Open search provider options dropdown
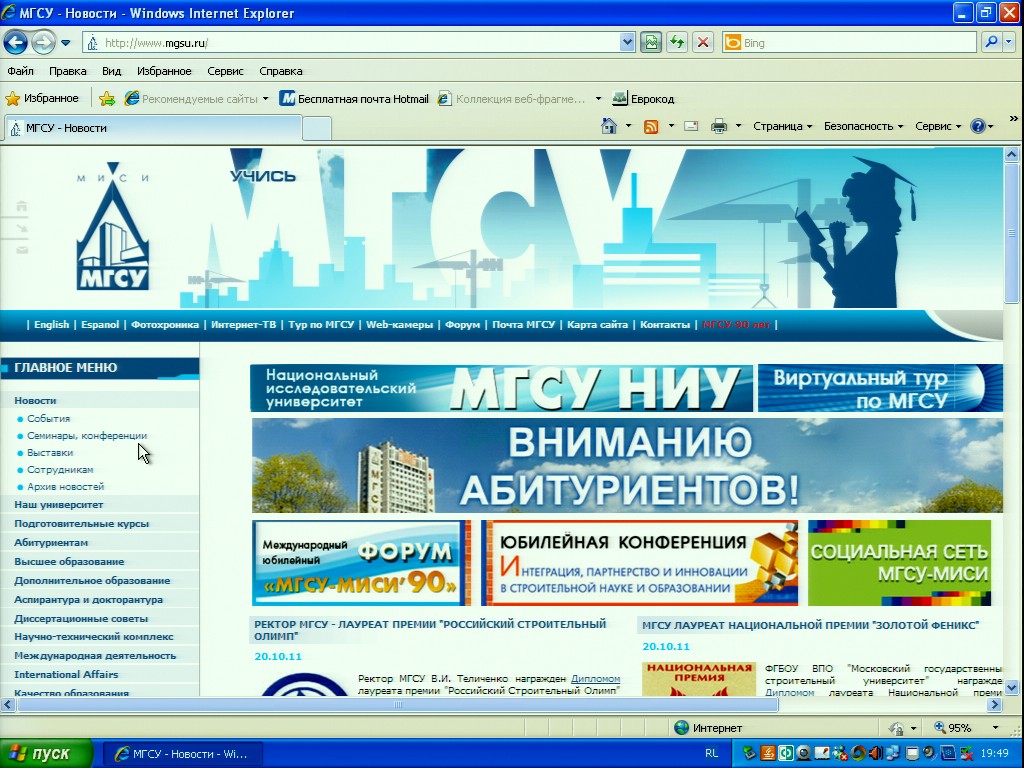 [1009, 42]
